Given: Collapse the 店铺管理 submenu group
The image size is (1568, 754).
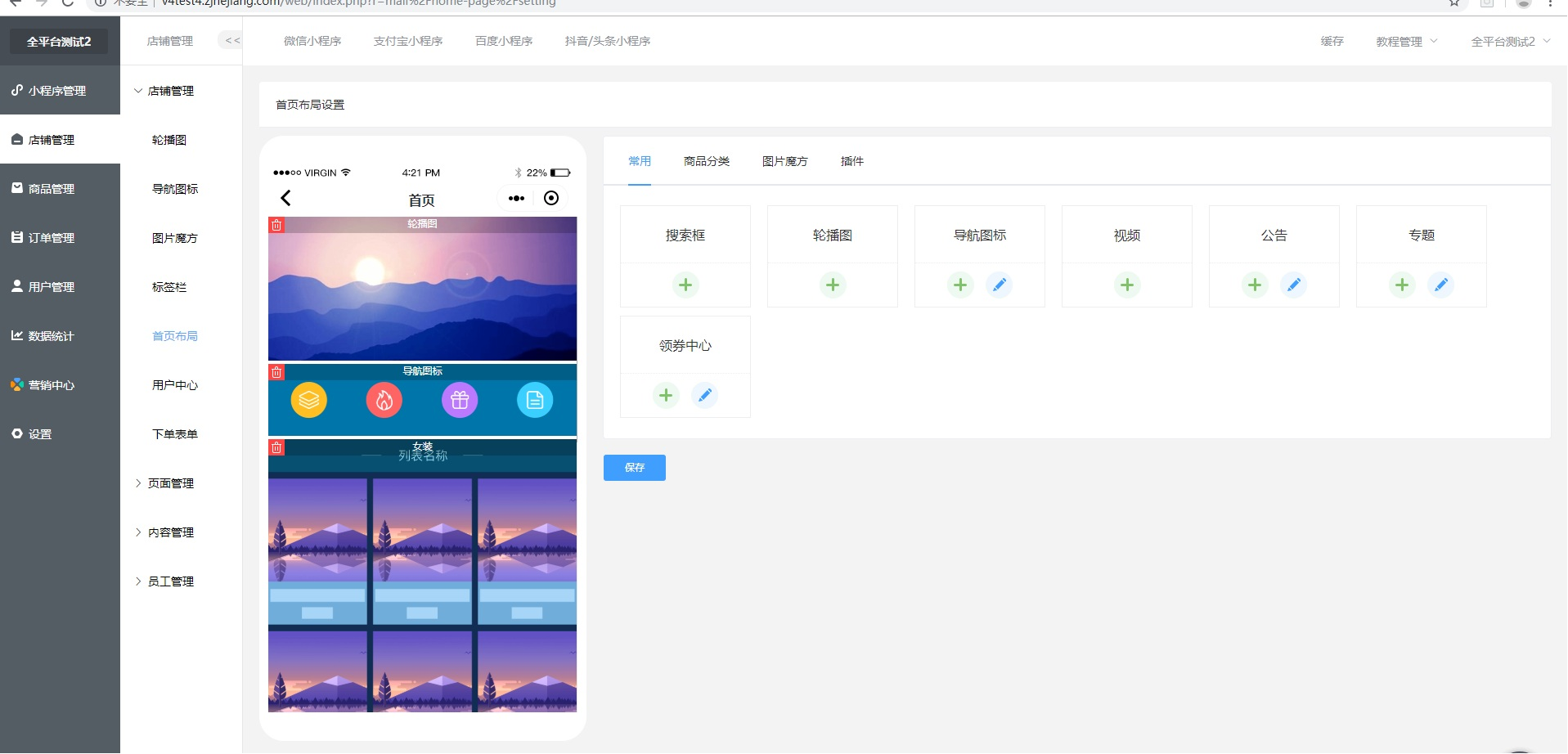Looking at the screenshot, I should pos(164,91).
